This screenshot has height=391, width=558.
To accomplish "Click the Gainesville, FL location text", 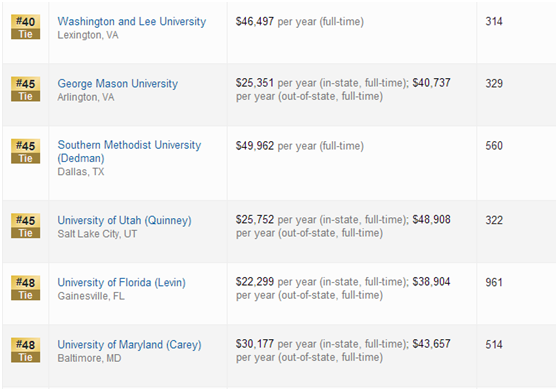I will point(91,296).
